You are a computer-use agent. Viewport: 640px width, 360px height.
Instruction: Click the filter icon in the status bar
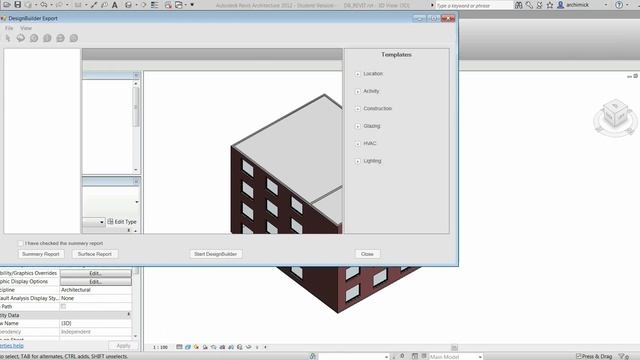click(623, 356)
